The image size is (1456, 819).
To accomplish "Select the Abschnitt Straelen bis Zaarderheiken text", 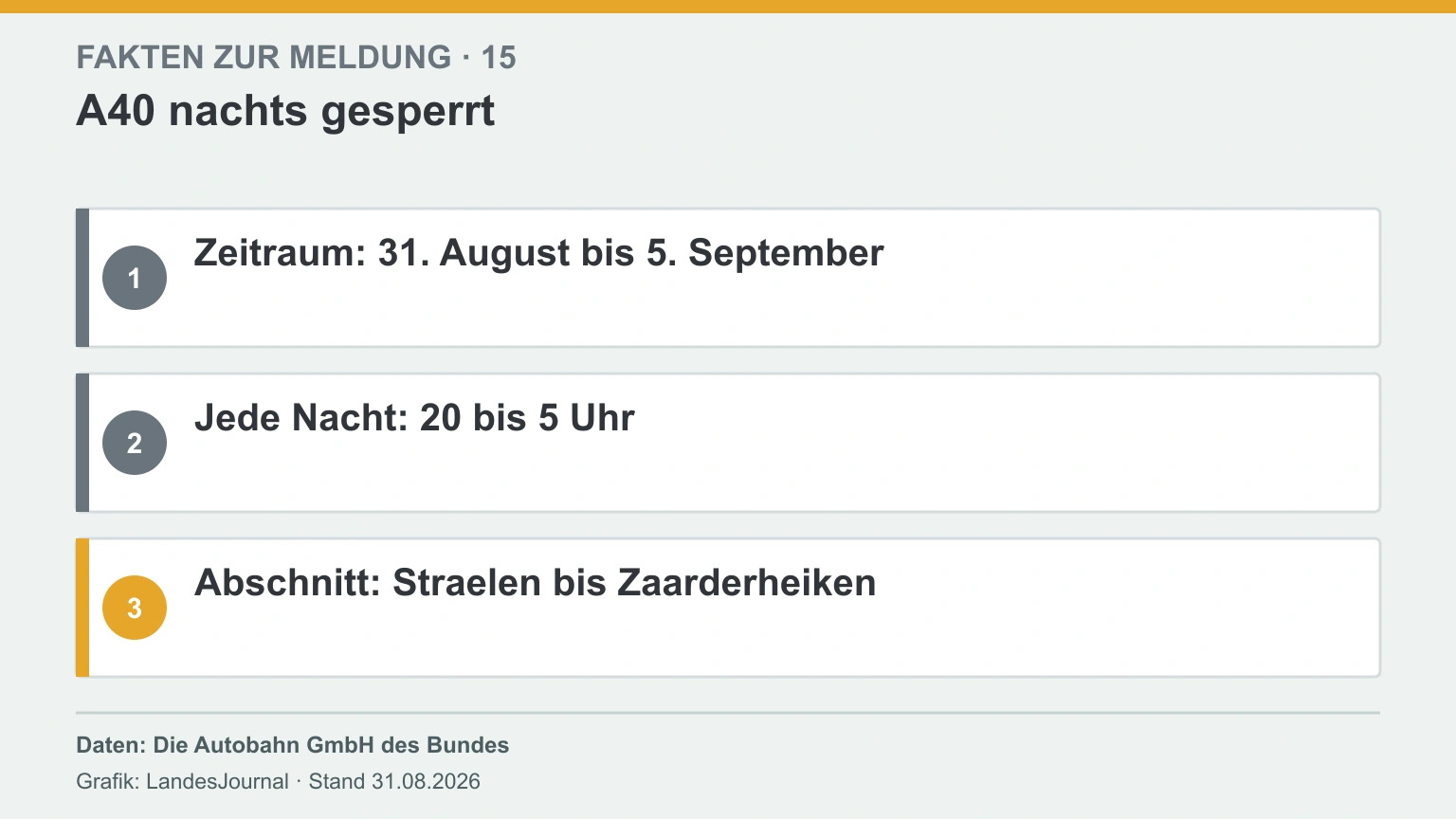I will pyautogui.click(x=536, y=583).
